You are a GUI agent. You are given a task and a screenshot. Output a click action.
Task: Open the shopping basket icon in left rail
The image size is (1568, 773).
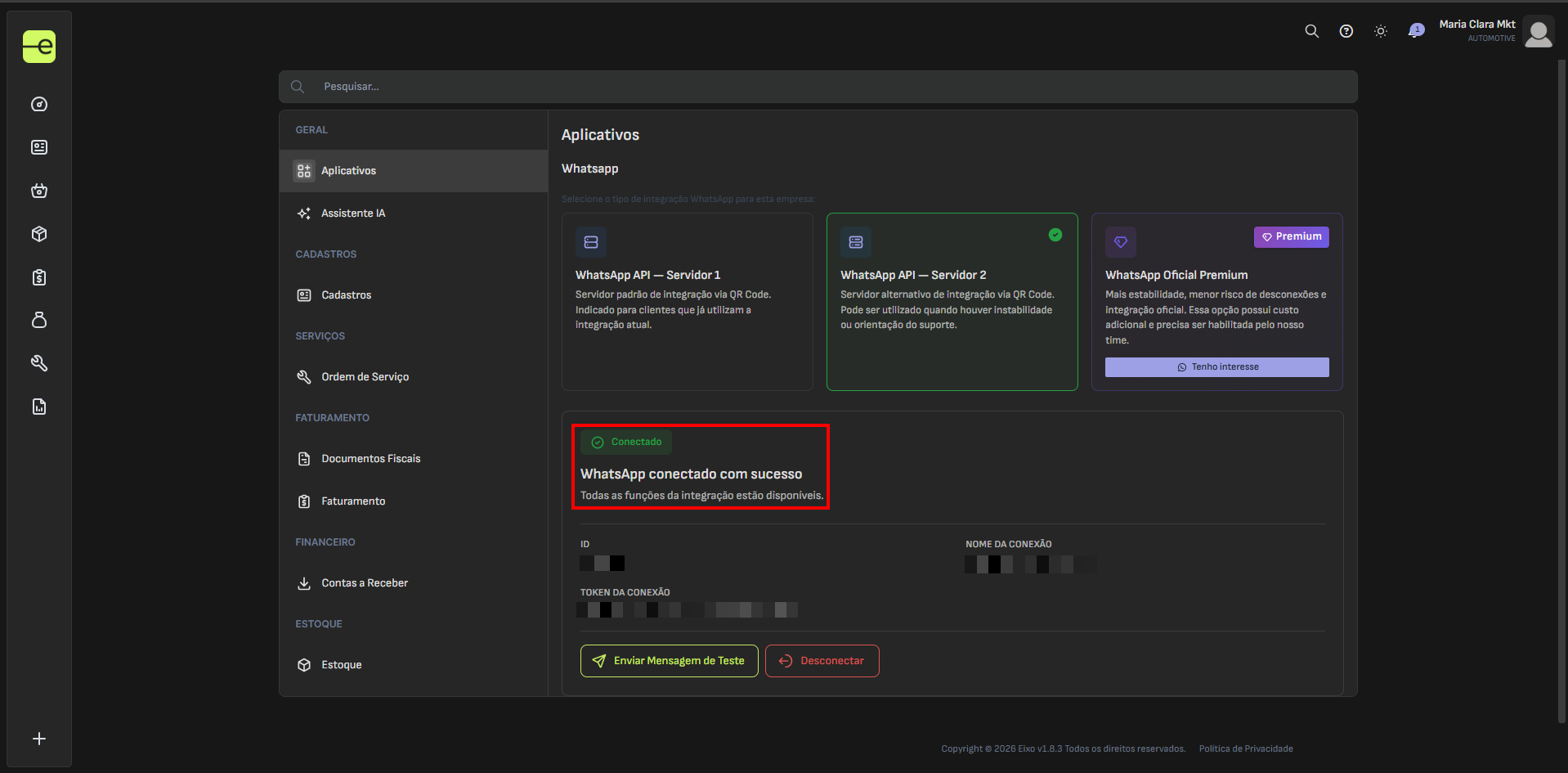point(39,191)
